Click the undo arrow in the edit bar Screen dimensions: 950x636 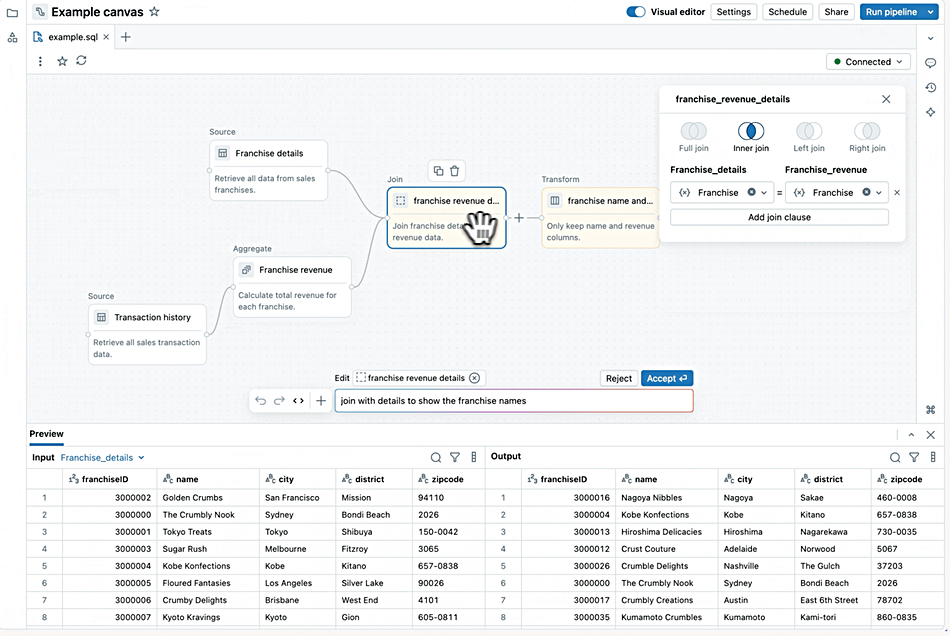click(261, 401)
